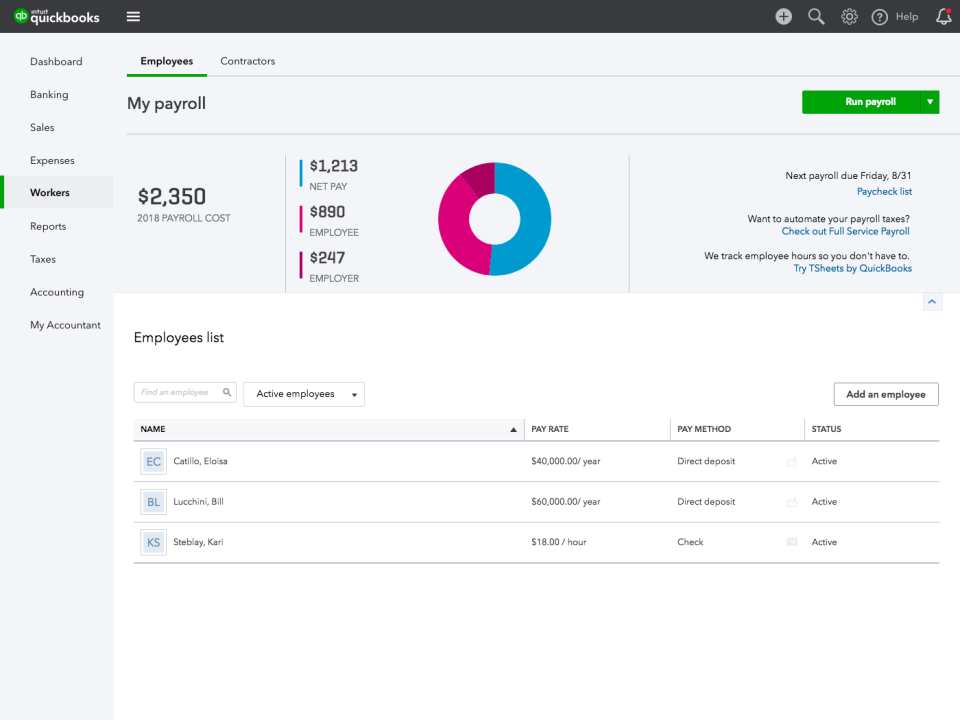The height and width of the screenshot is (720, 960).
Task: Click the notifications bell icon
Action: click(x=942, y=16)
